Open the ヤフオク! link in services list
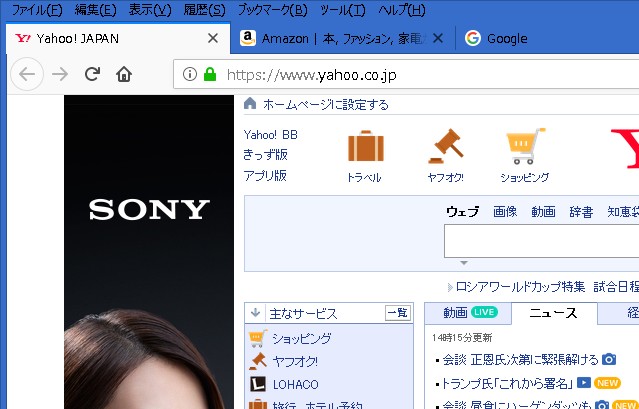Viewport: 639px width, 409px height. [295, 361]
